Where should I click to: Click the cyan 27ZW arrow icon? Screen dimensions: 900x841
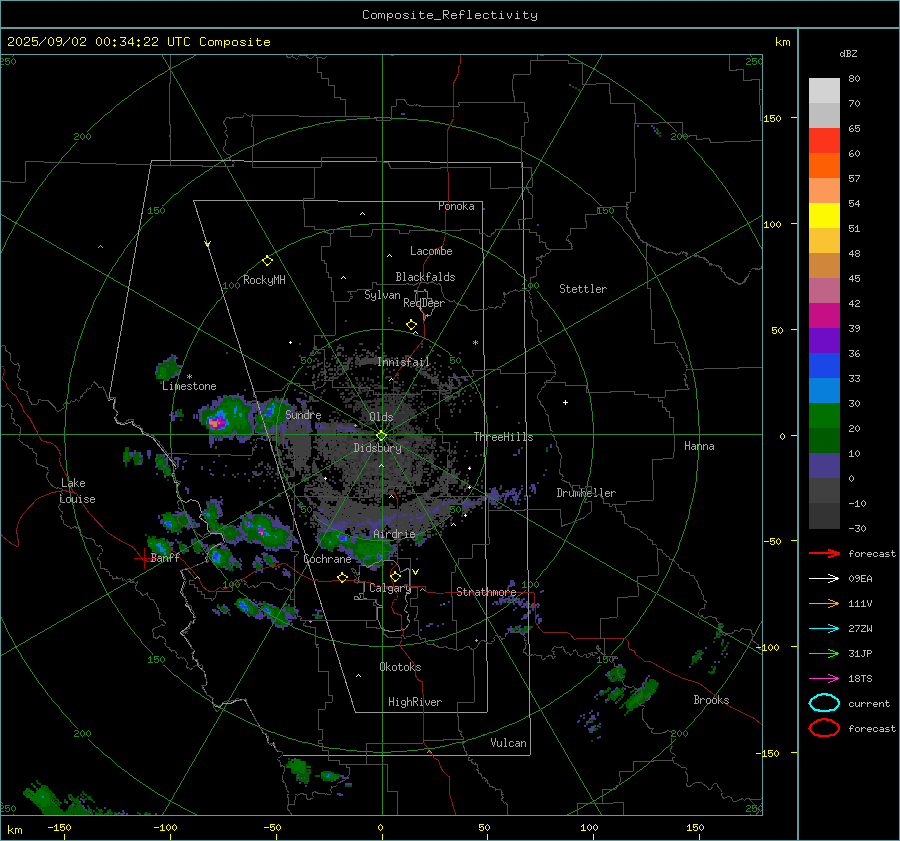(824, 629)
